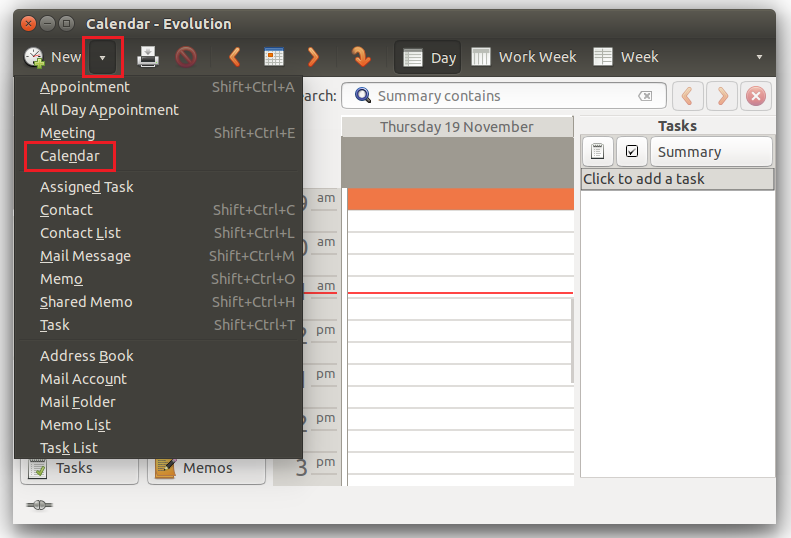
Task: Choose Shared Memo menu item
Action: pyautogui.click(x=158, y=302)
